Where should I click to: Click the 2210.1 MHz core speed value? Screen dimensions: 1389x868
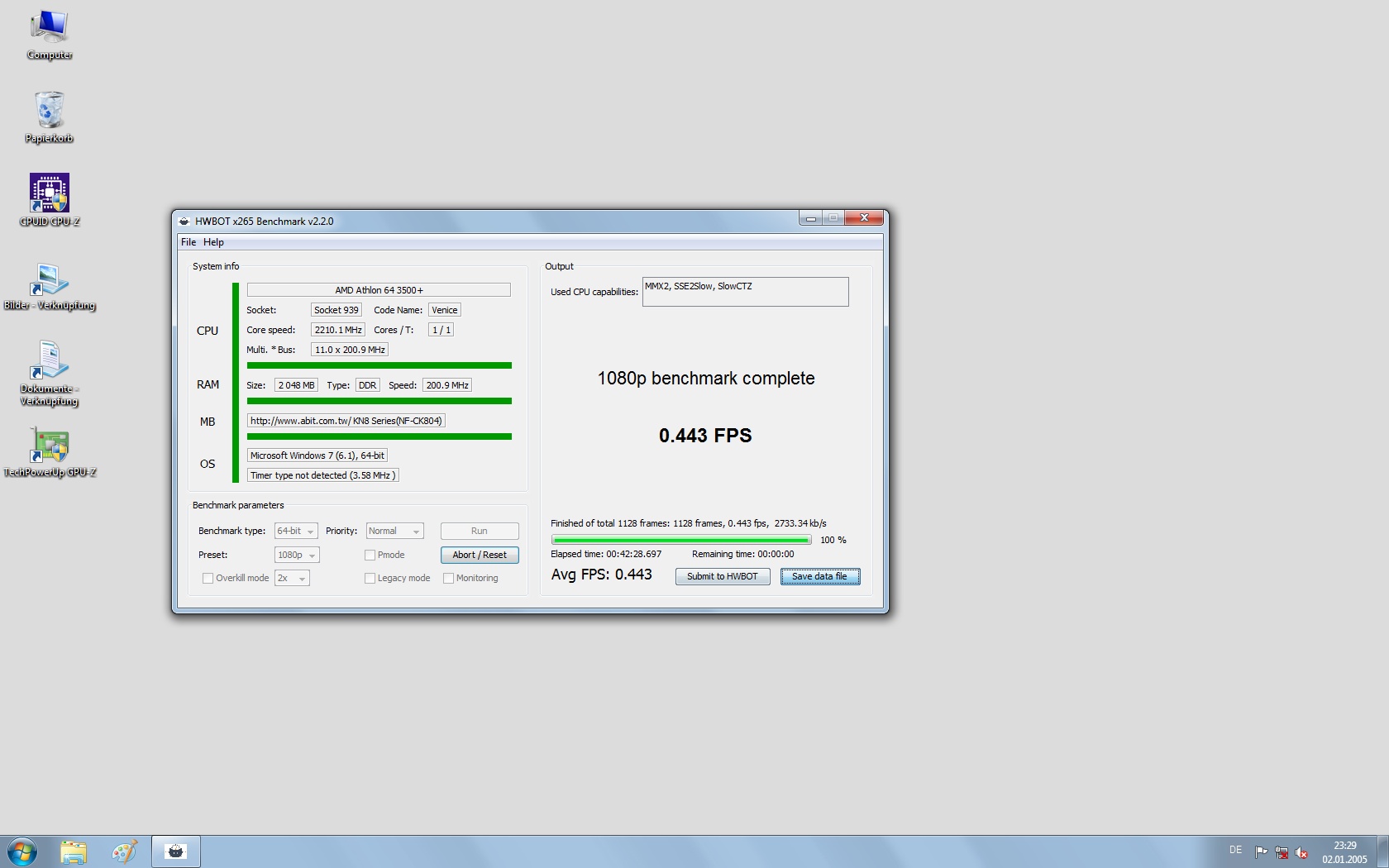pos(338,330)
